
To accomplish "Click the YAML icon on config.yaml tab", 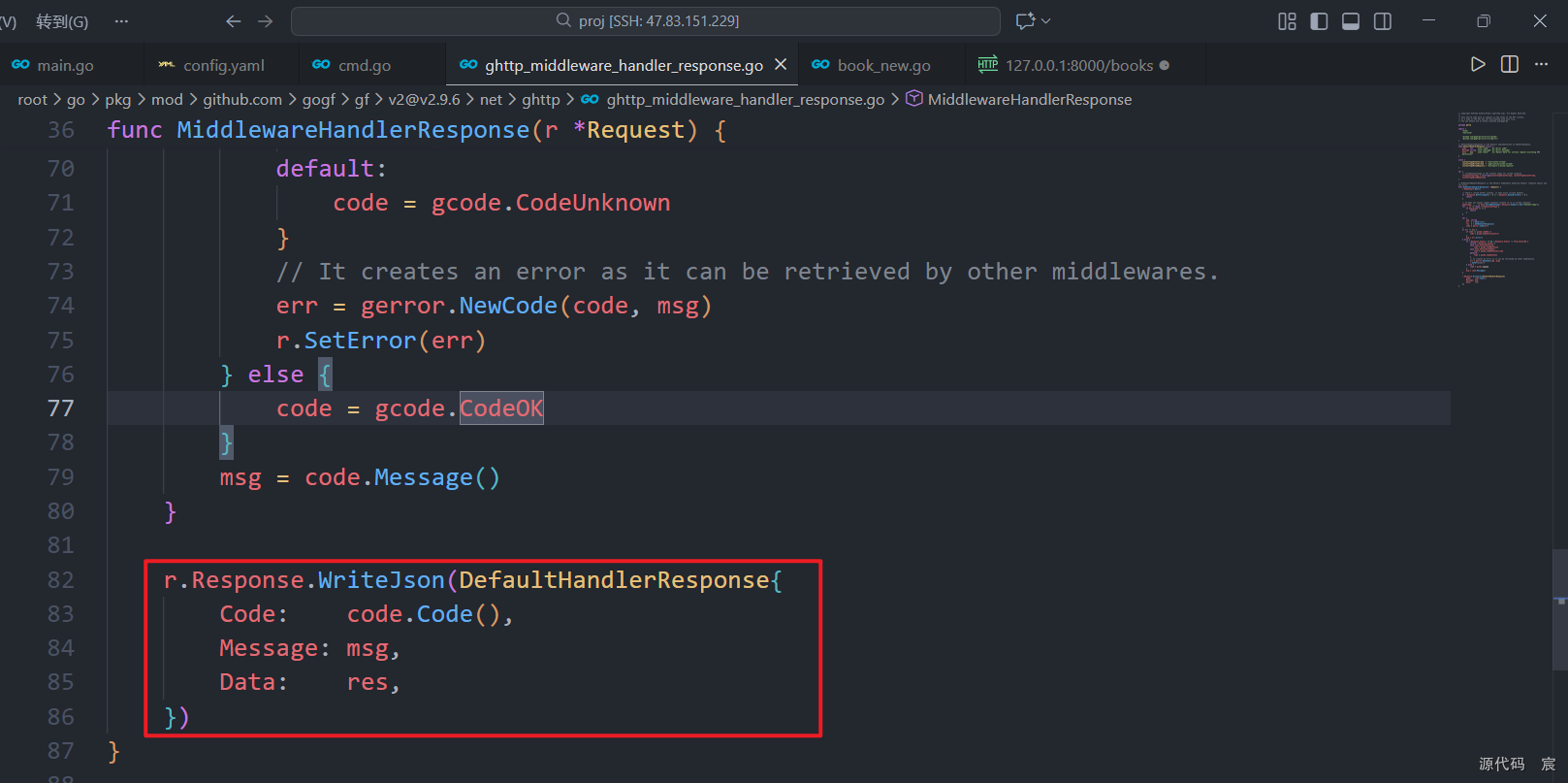I will pyautogui.click(x=167, y=64).
